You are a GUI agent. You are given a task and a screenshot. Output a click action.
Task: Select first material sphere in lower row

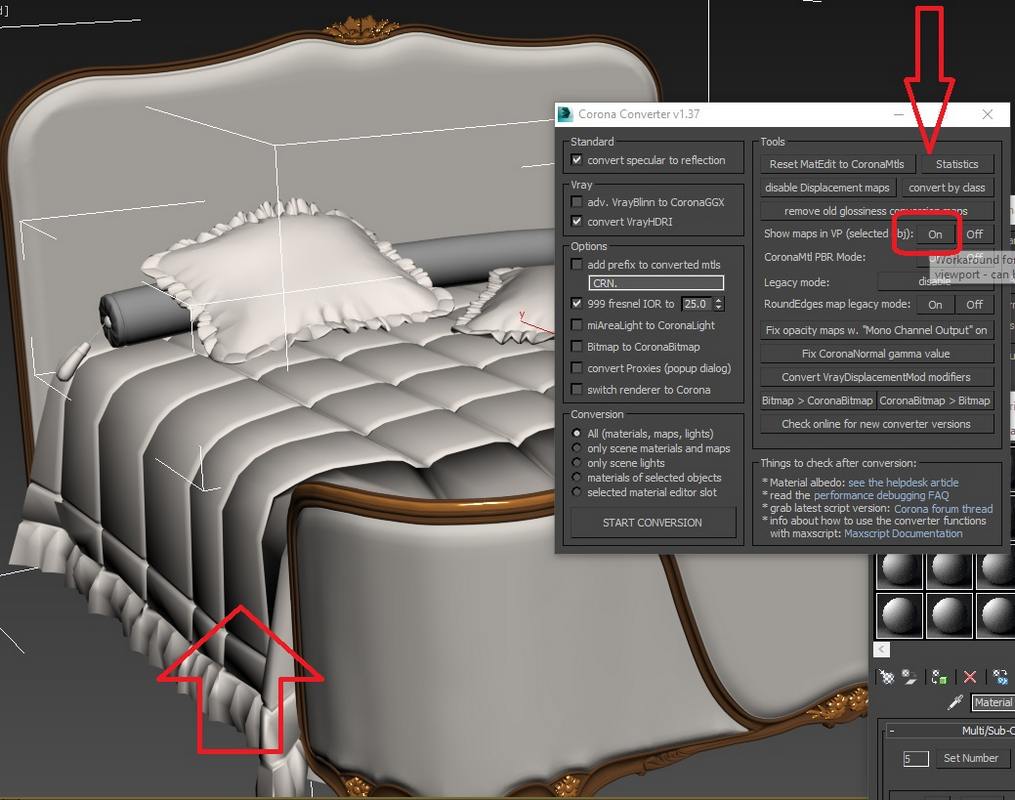tap(899, 615)
